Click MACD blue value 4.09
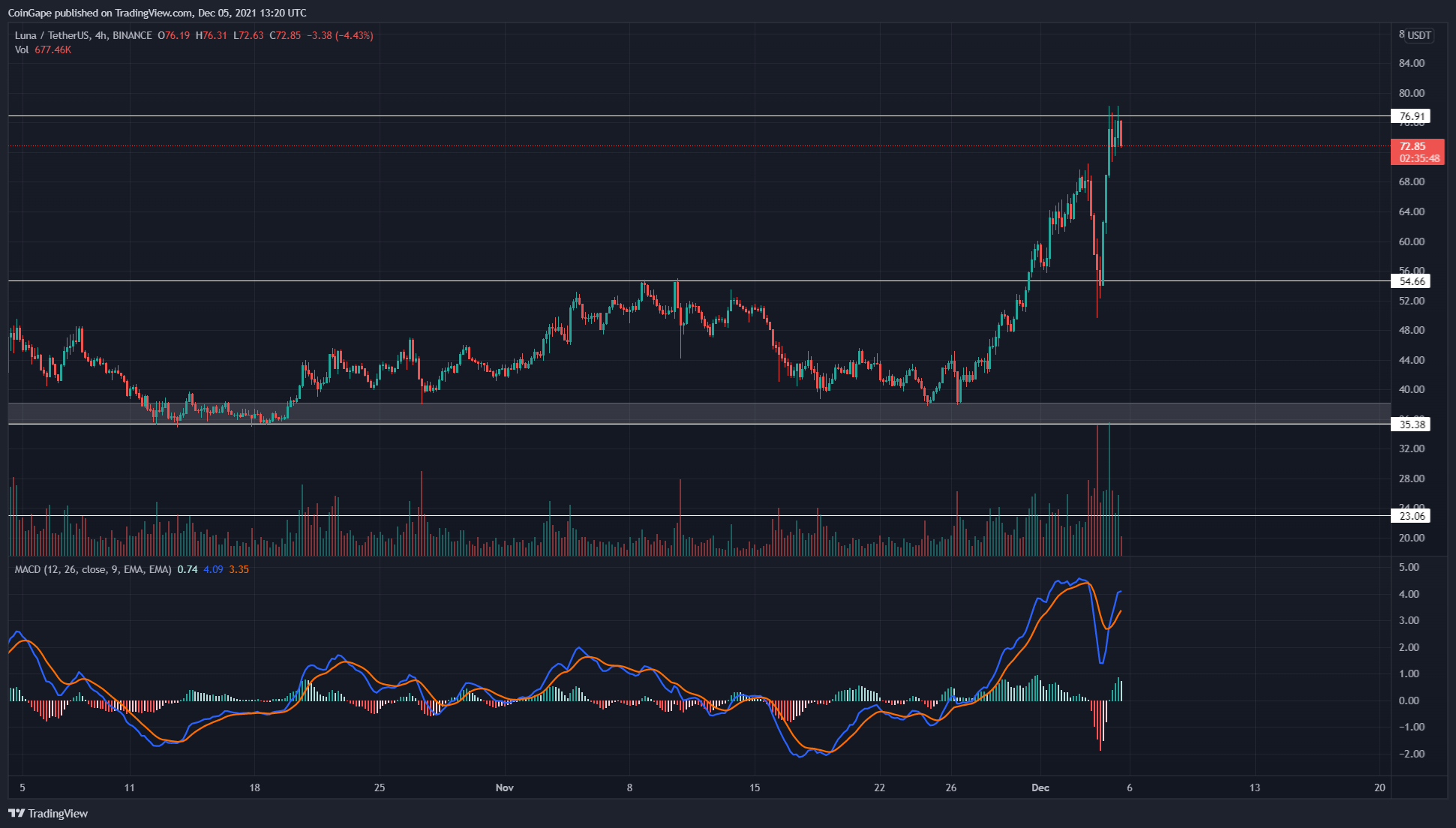The width and height of the screenshot is (1456, 828). [213, 569]
